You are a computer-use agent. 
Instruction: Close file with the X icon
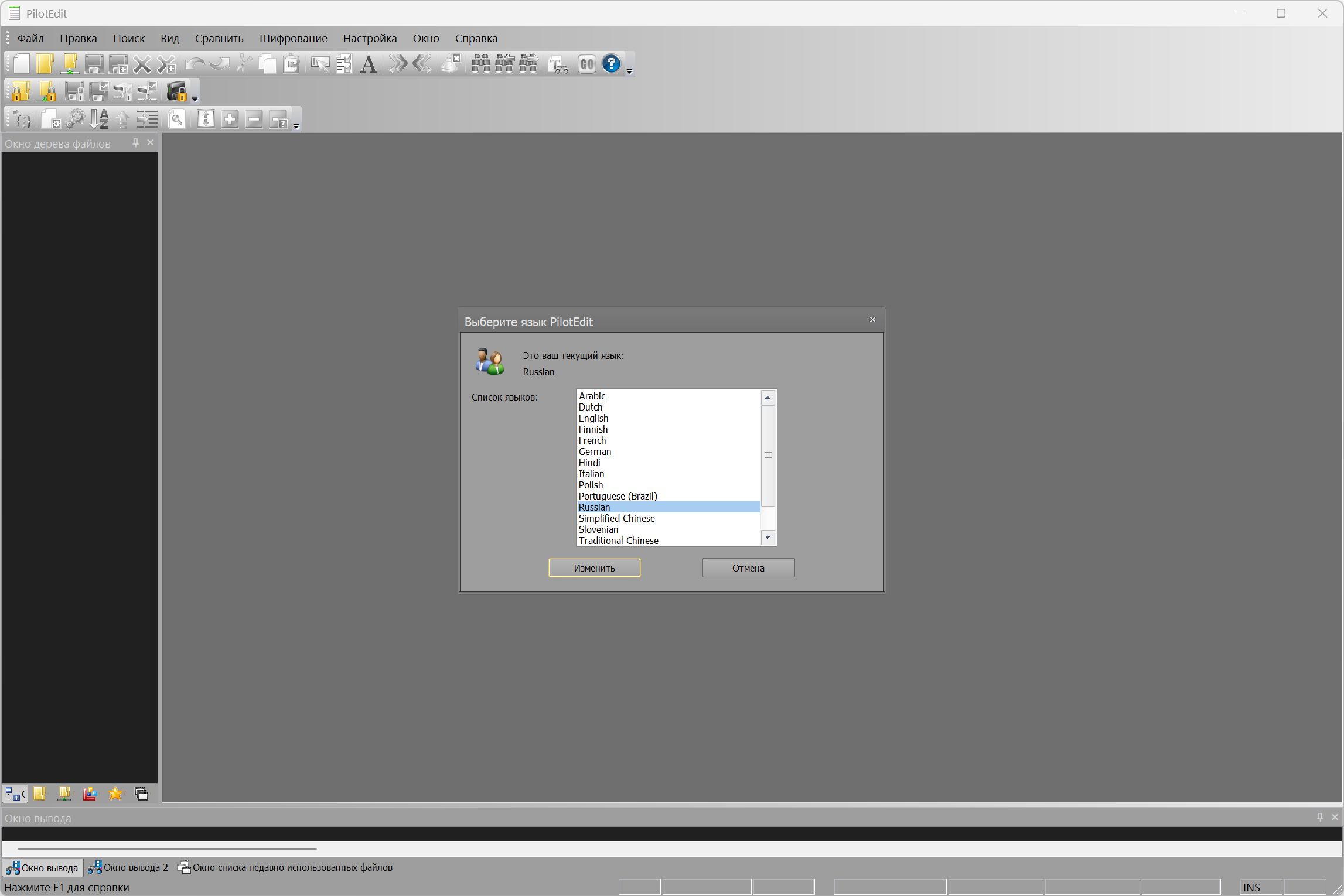pyautogui.click(x=142, y=64)
